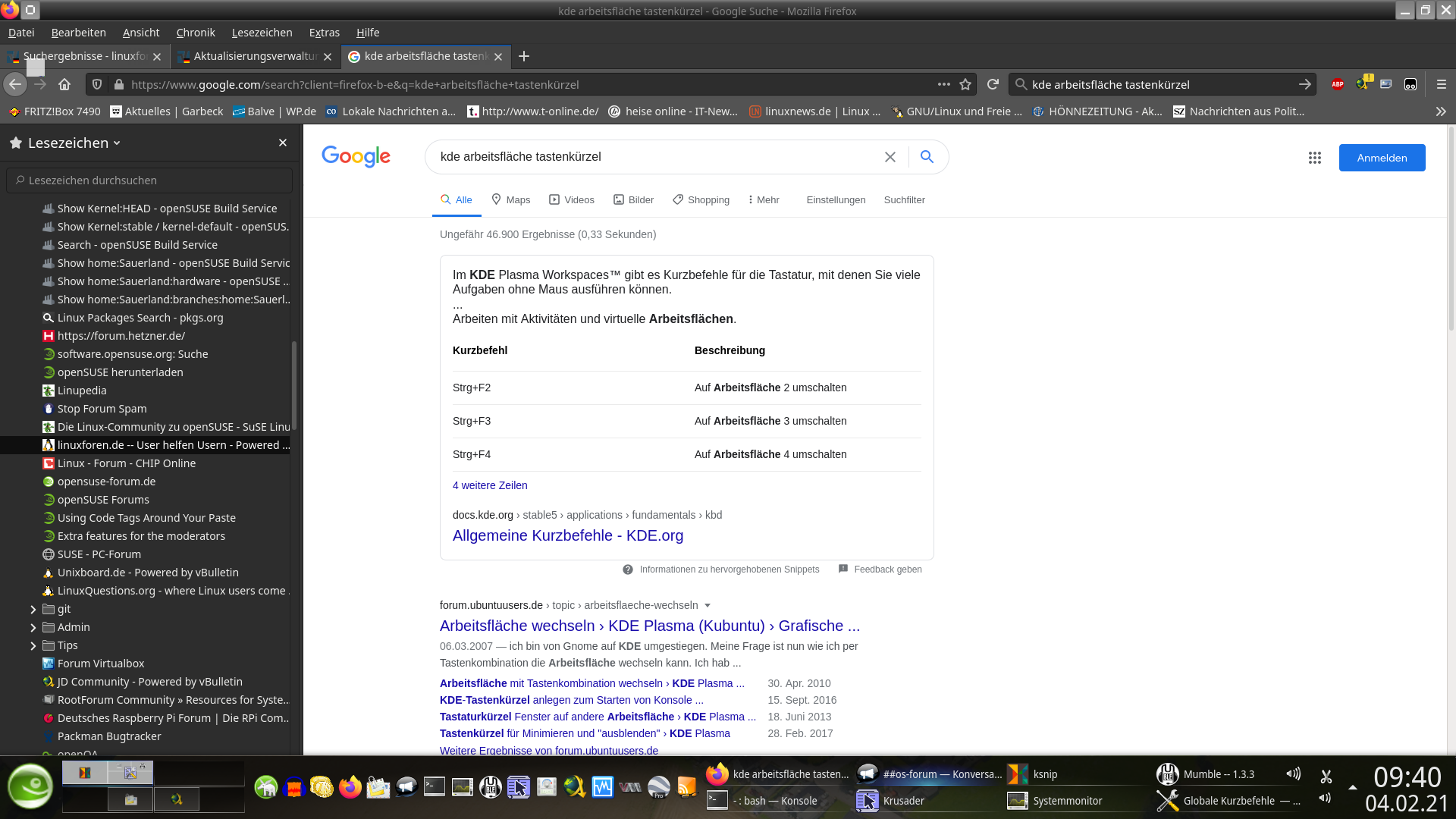Open the openSUSE application launcher
Viewport: 1456px width, 819px height.
[30, 786]
